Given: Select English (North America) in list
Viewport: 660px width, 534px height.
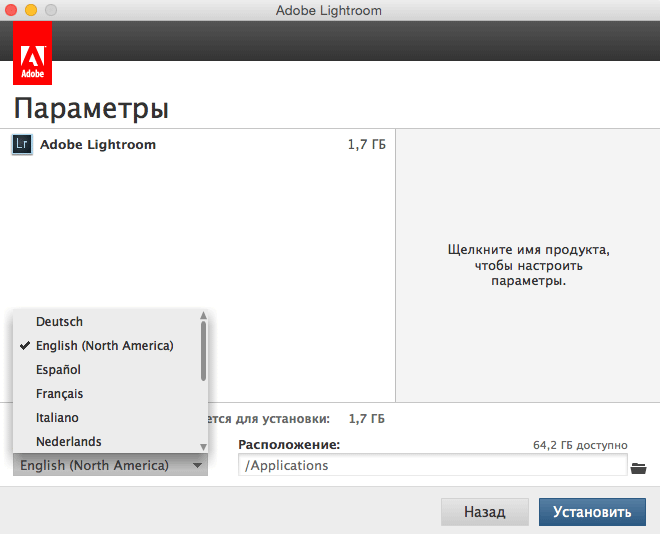Looking at the screenshot, I should 104,345.
